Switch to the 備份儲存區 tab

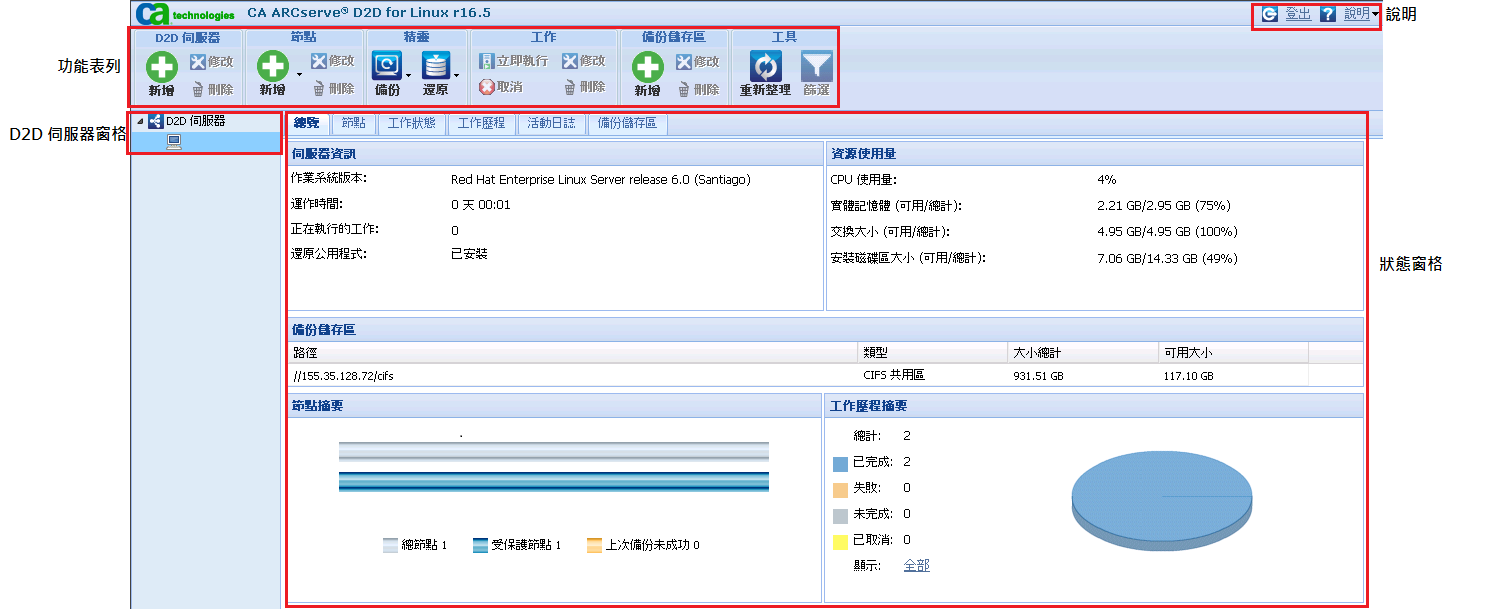[627, 123]
